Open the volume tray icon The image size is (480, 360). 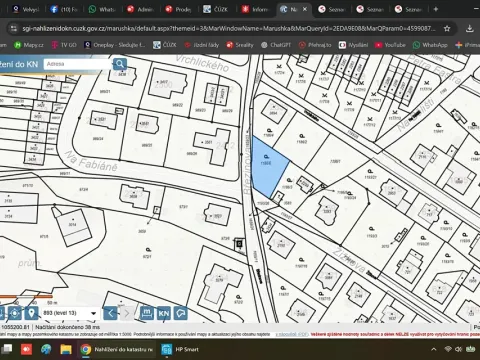click(x=459, y=349)
